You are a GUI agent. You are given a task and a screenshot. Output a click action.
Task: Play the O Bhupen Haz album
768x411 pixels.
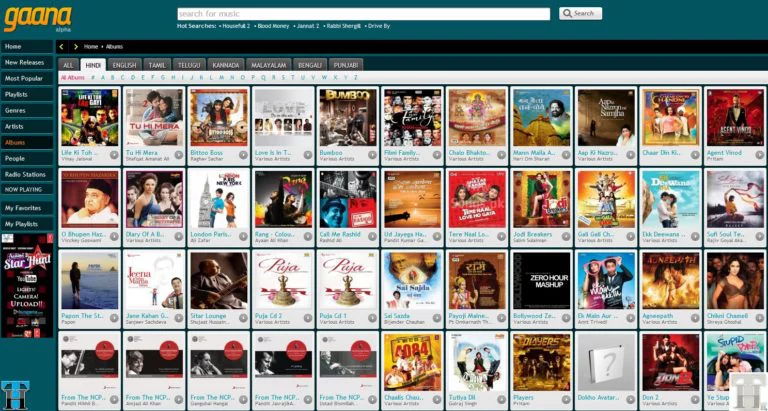coord(114,236)
